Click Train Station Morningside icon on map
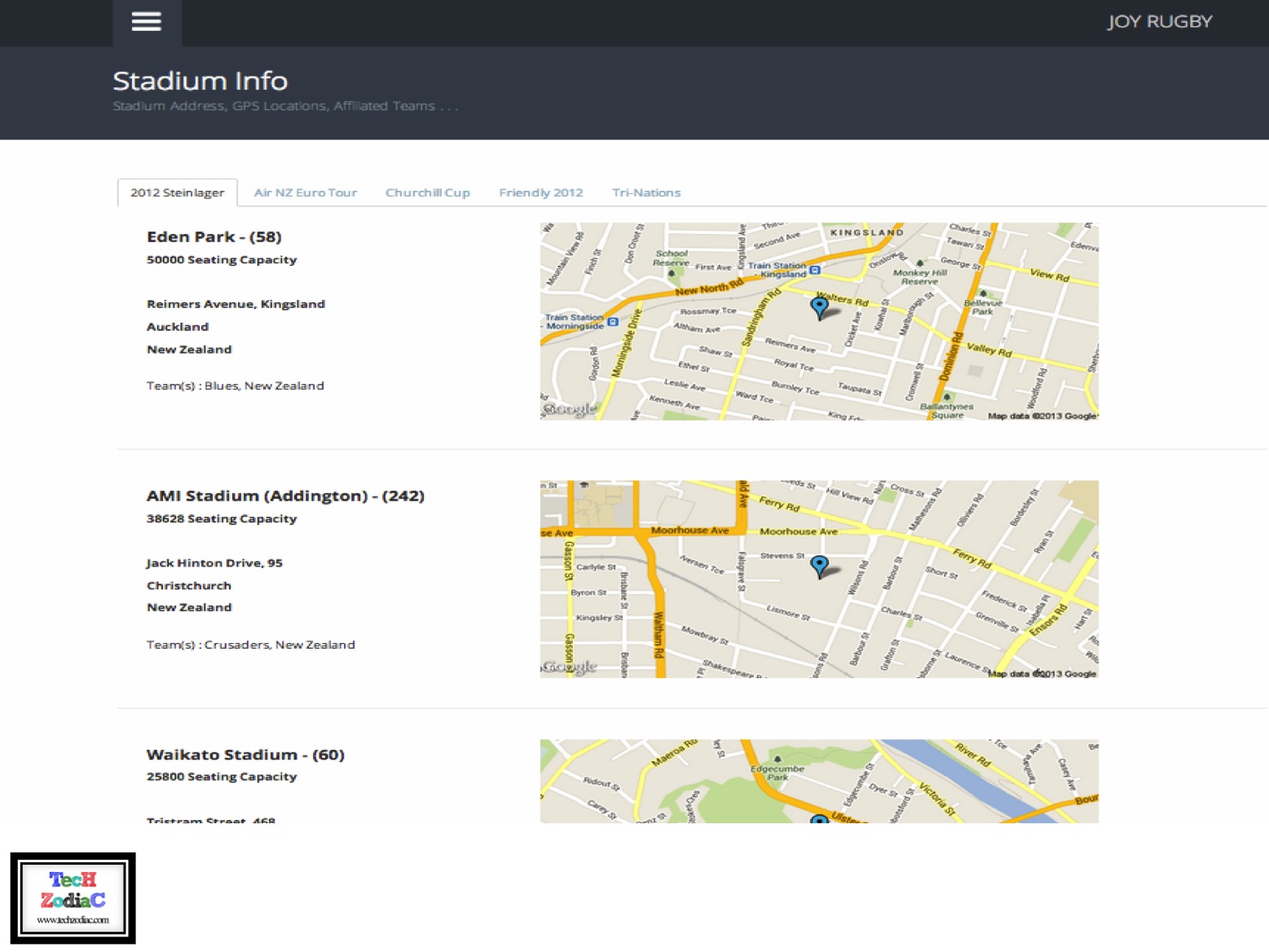The height and width of the screenshot is (952, 1269). 613,322
